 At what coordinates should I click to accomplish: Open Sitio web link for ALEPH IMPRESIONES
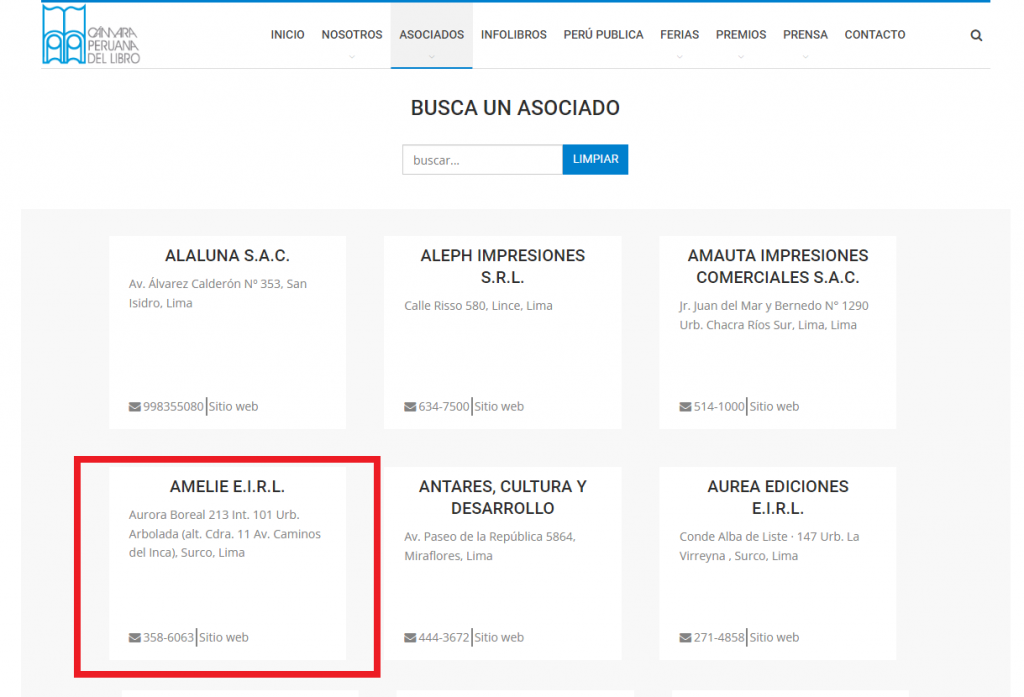click(x=499, y=406)
